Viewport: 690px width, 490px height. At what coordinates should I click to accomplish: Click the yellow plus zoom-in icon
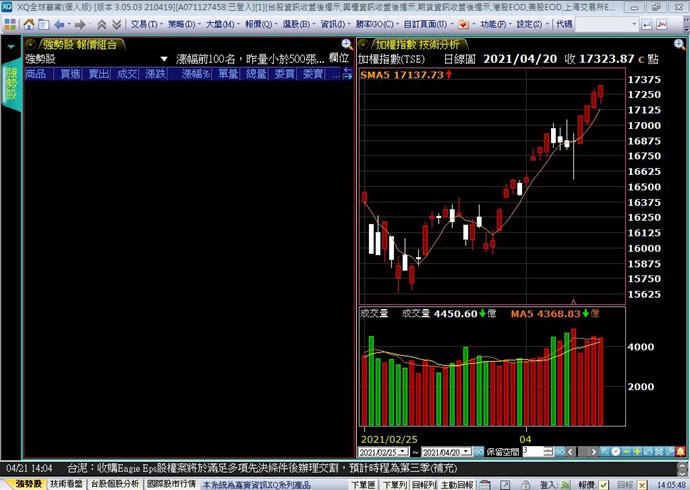click(x=637, y=452)
